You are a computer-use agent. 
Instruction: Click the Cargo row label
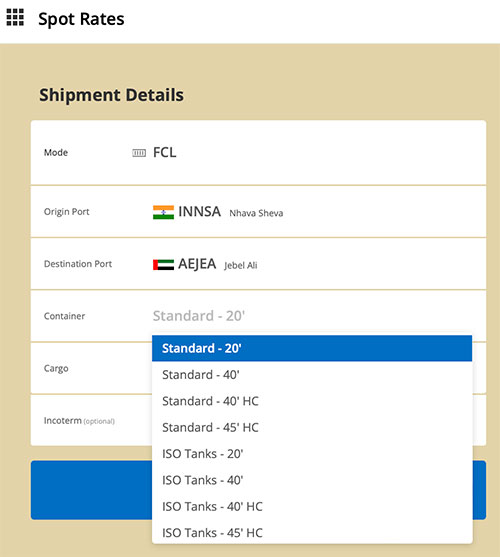click(x=56, y=368)
